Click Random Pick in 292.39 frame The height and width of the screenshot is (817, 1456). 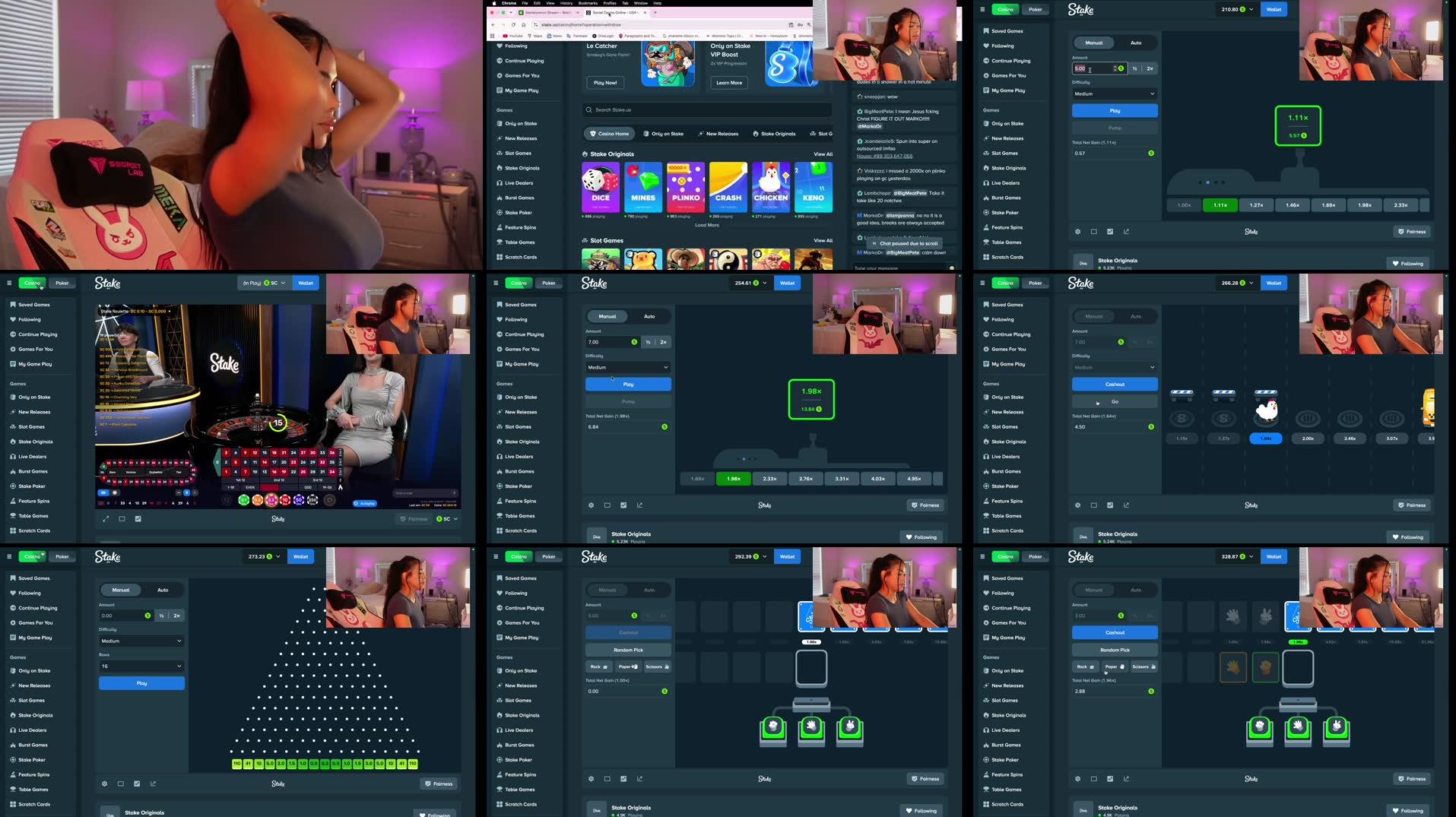pyautogui.click(x=628, y=650)
